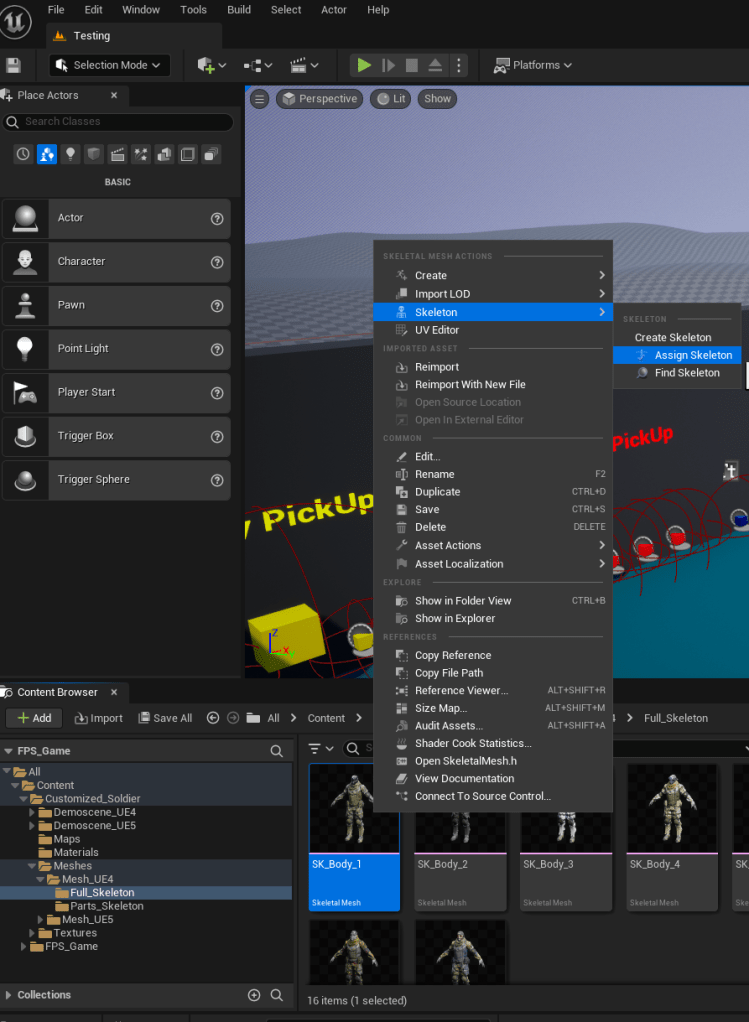Click the Save icon in toolbar

(x=13, y=65)
